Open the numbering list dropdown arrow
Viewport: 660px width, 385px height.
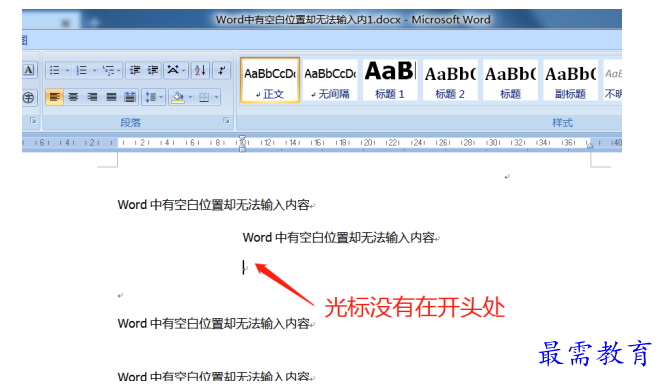point(94,70)
